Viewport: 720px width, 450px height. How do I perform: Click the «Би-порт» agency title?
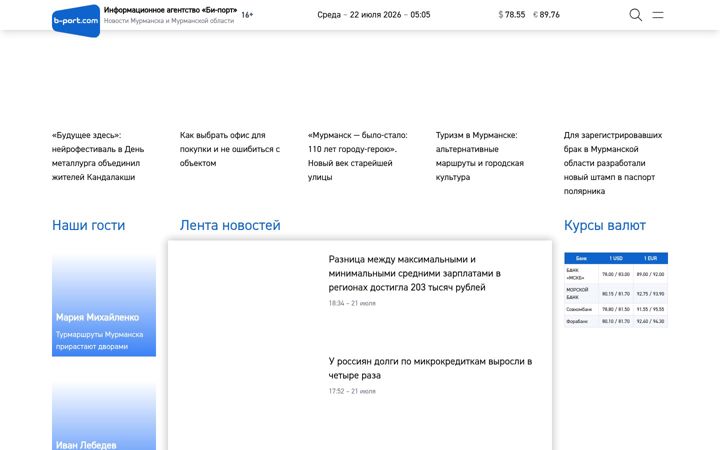(170, 10)
